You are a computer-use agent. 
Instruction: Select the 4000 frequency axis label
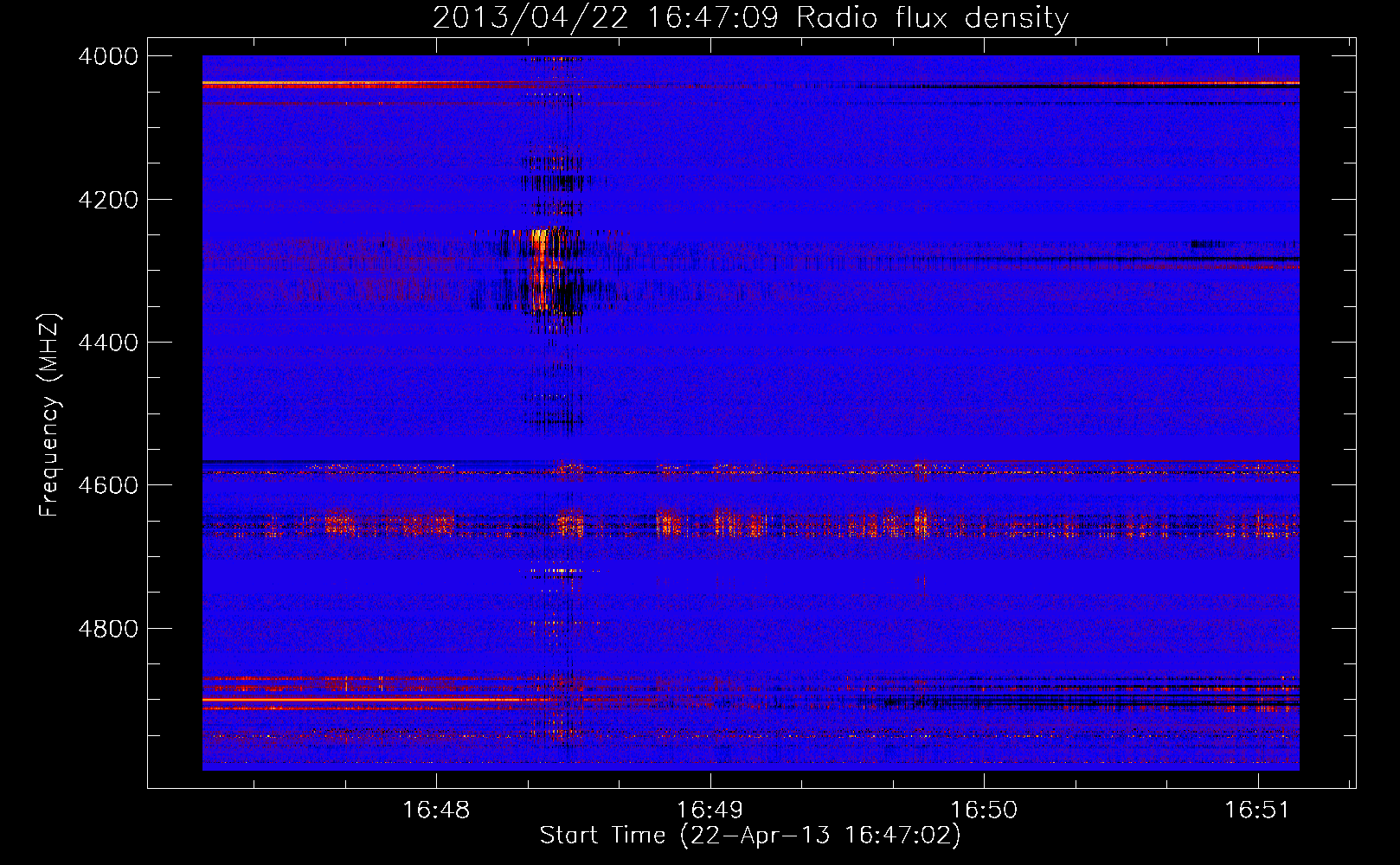pyautogui.click(x=108, y=56)
